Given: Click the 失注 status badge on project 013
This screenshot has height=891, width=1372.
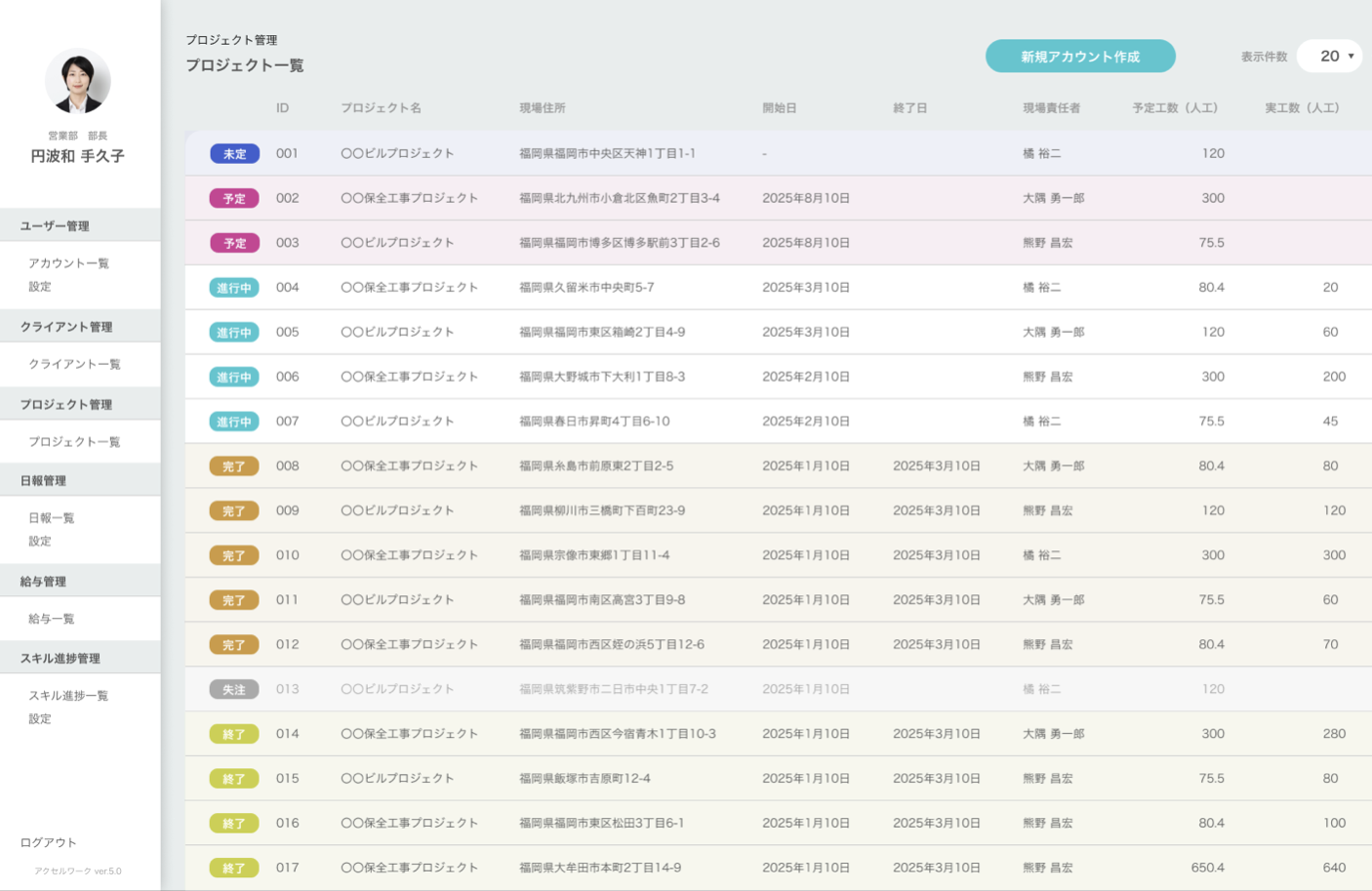Looking at the screenshot, I should 234,690.
